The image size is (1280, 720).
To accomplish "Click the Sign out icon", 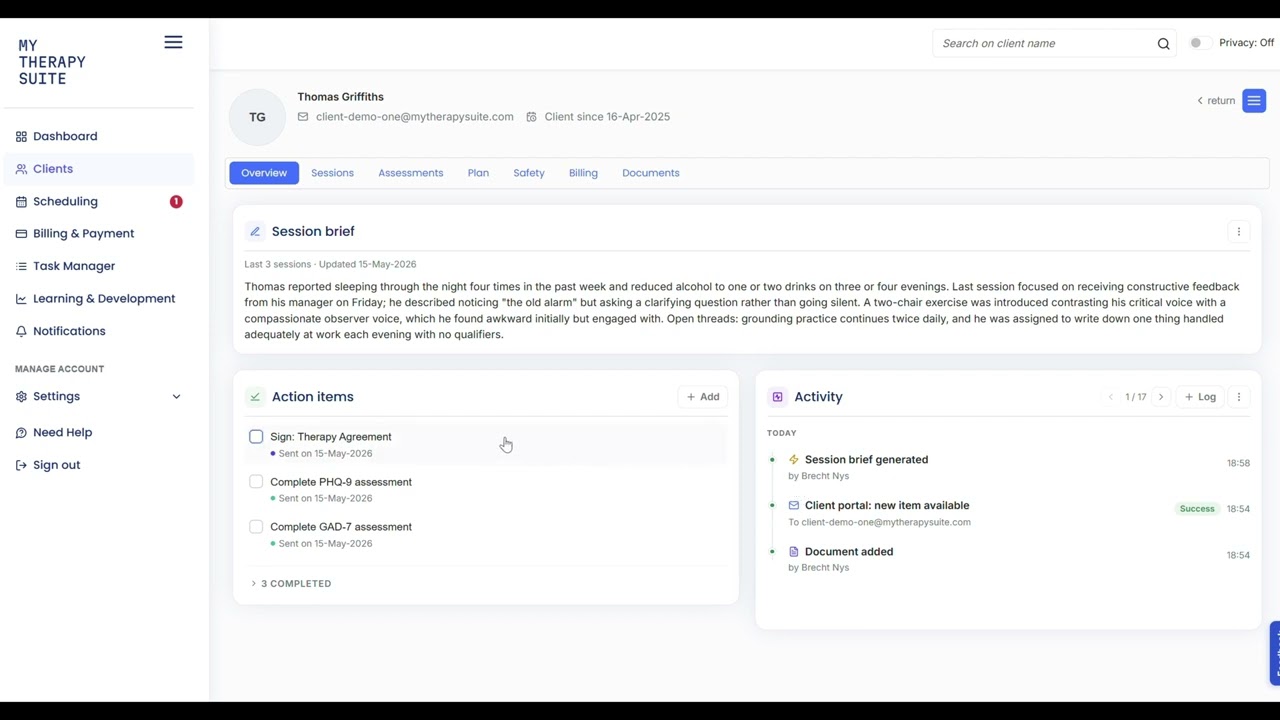I will (x=21, y=465).
